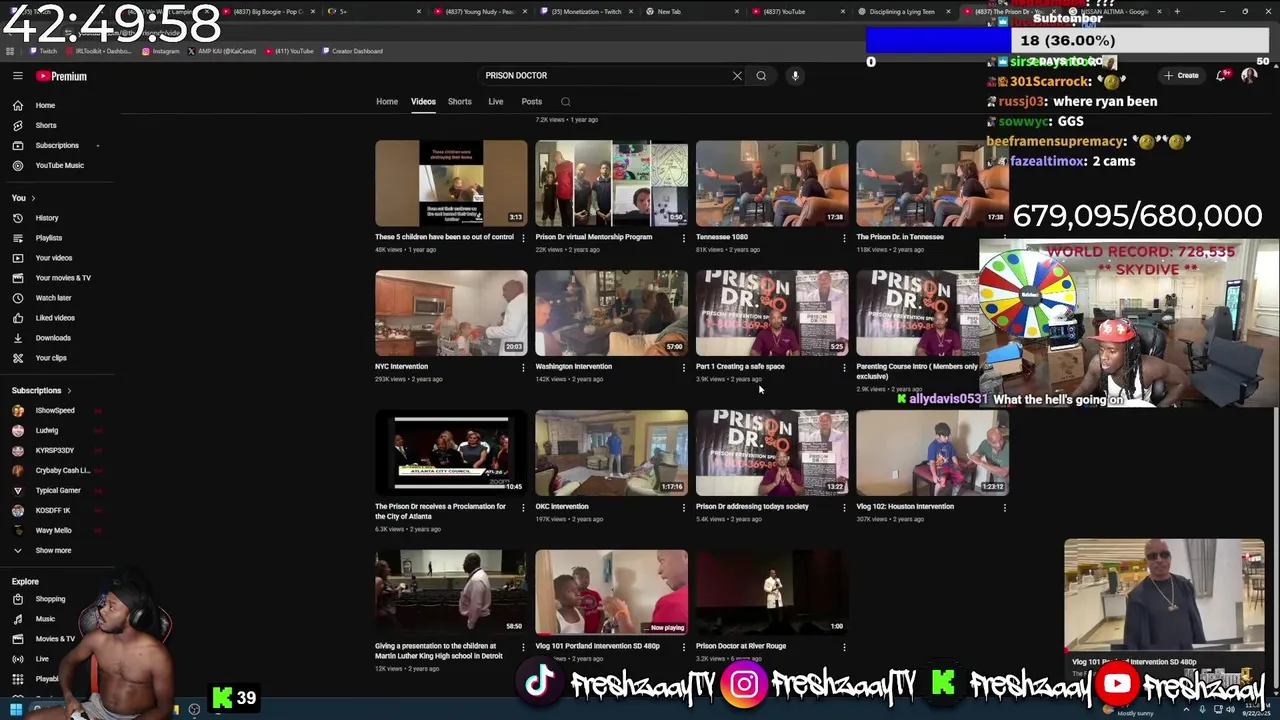Screen dimensions: 1280x720
Task: Play the Washington Intervention thumbnail
Action: point(611,313)
